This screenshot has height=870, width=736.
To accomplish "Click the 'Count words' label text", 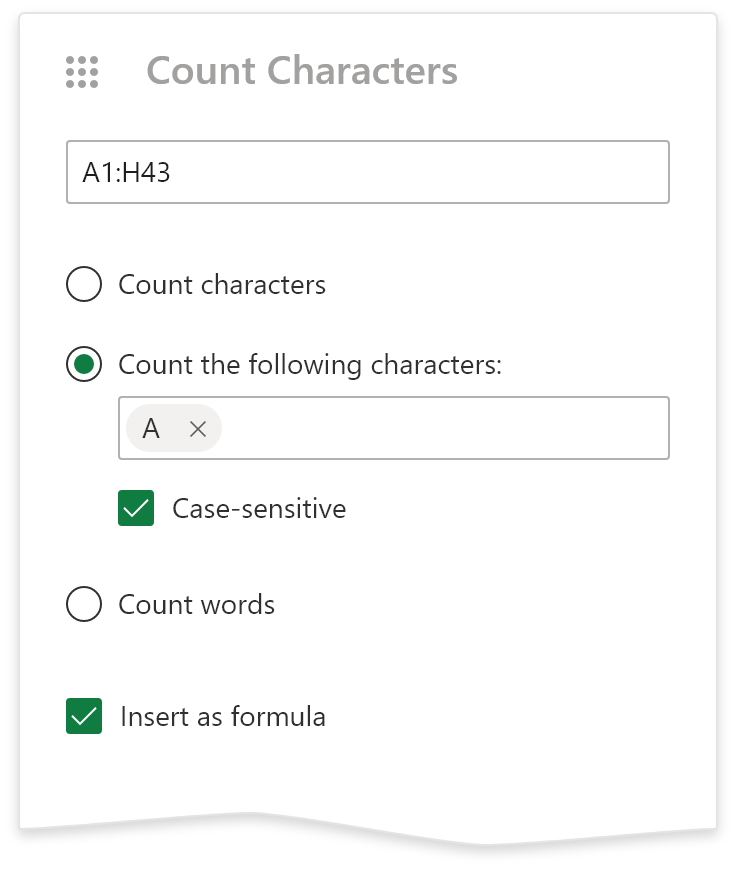I will [197, 605].
